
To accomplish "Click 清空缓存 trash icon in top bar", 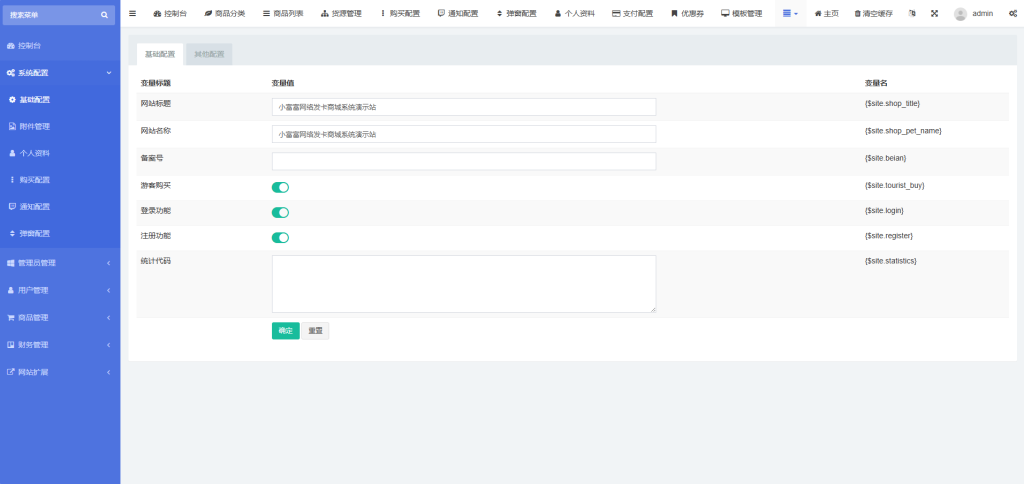I will [x=857, y=14].
